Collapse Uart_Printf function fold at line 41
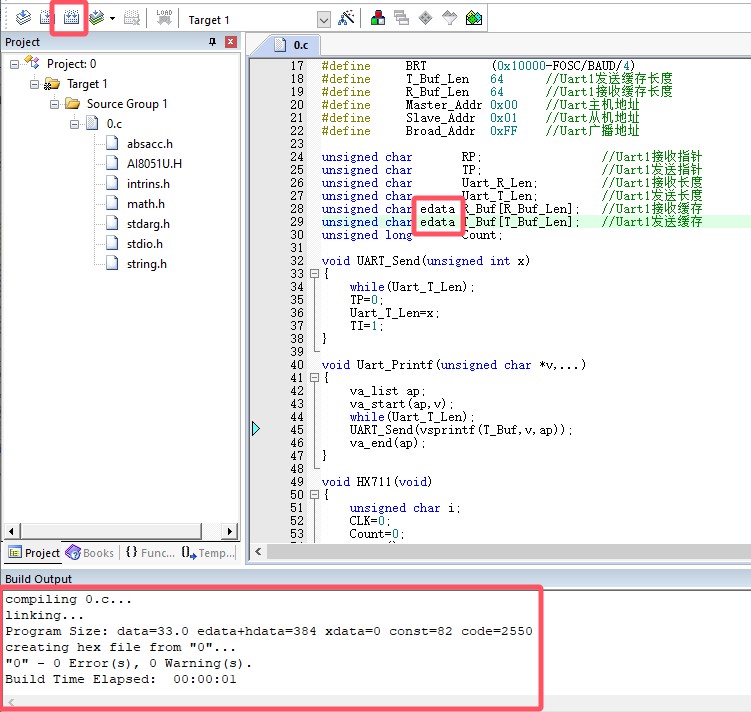The width and height of the screenshot is (751, 712). (x=314, y=378)
